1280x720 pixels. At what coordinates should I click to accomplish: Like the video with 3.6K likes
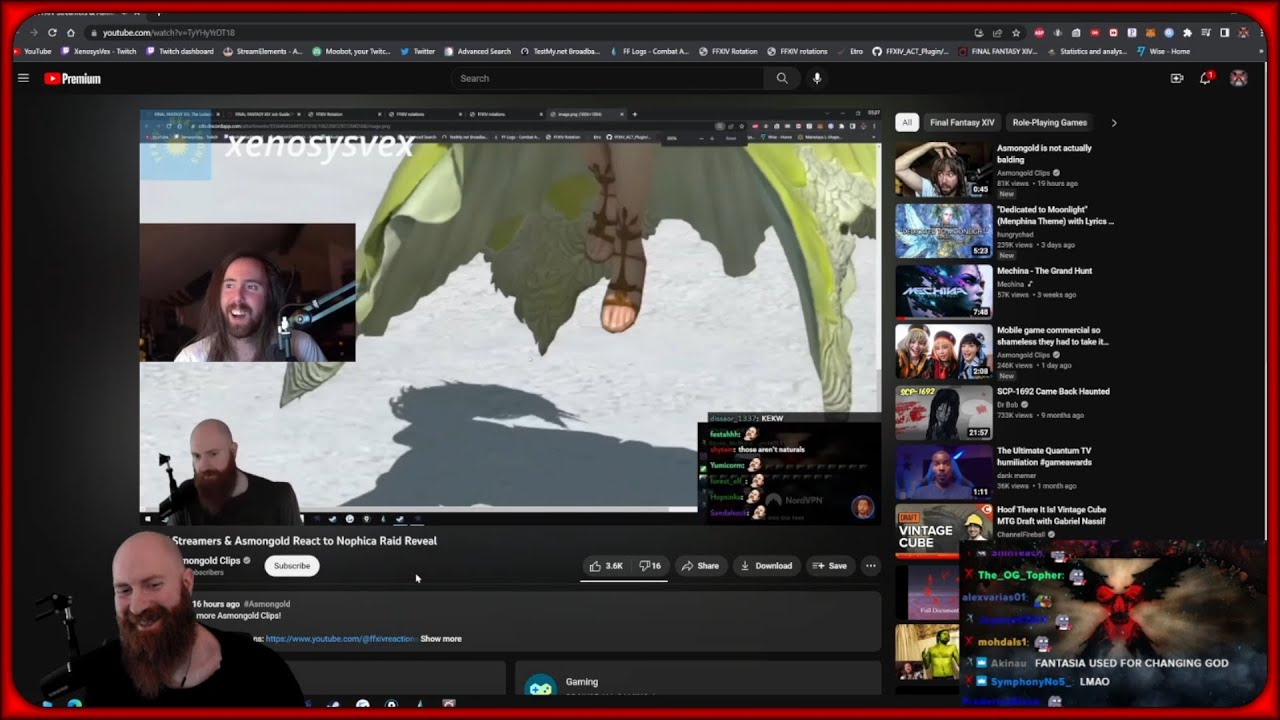(x=606, y=566)
